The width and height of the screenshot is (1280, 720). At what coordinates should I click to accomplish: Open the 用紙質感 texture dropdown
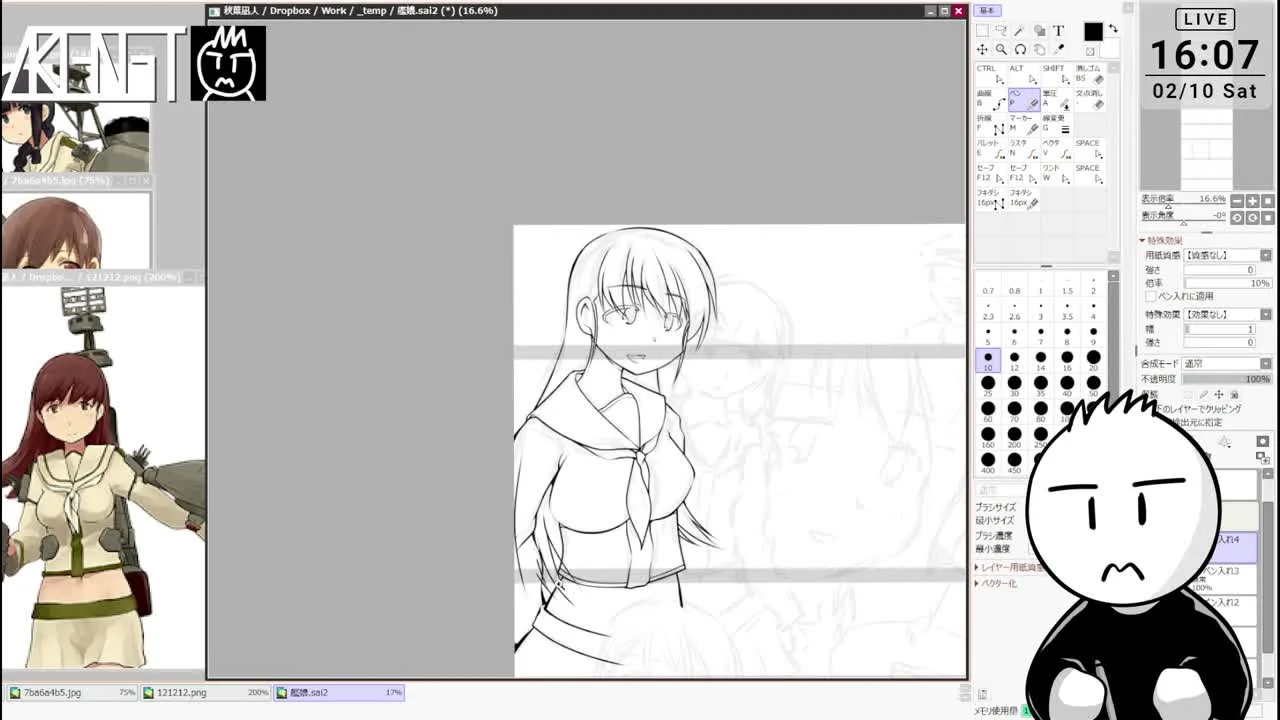(x=1266, y=256)
